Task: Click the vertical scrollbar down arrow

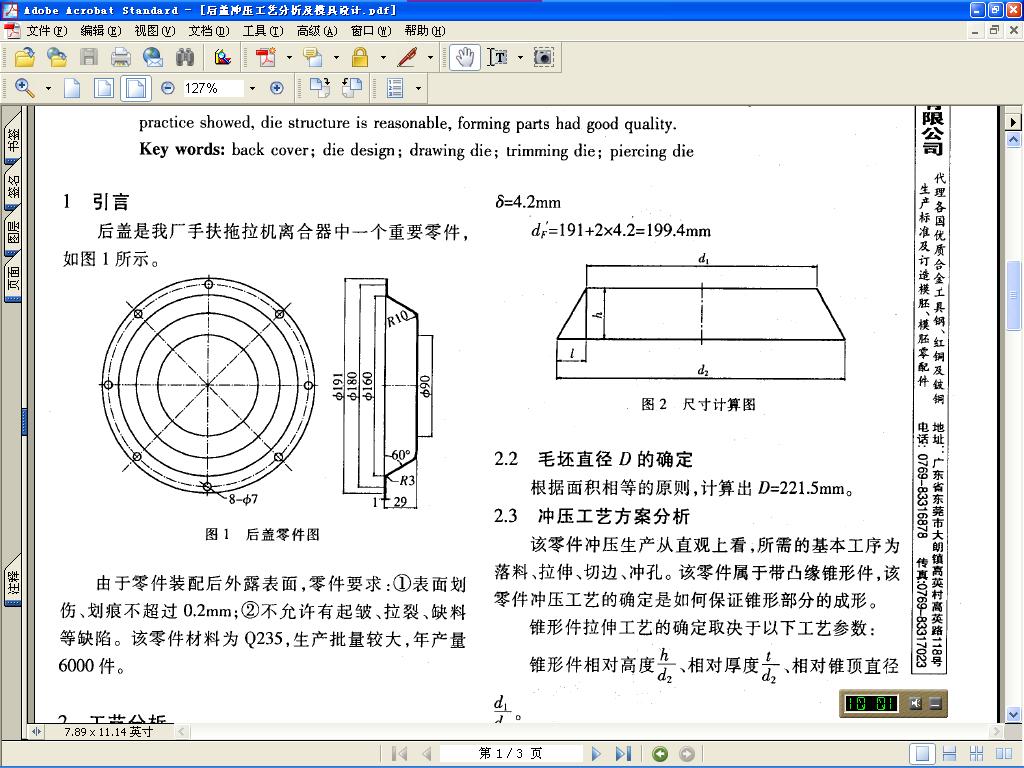Action: (x=1014, y=714)
